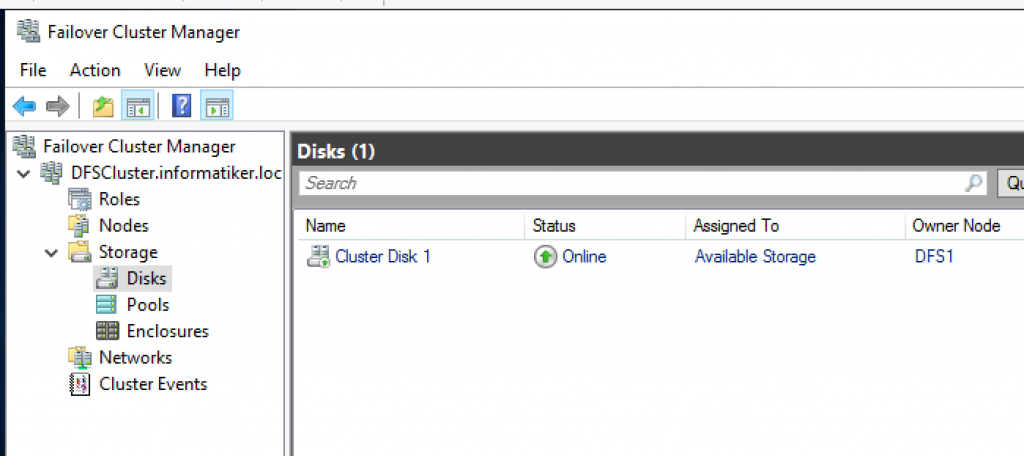The width and height of the screenshot is (1024, 456).
Task: Click the Online status text
Action: 584,257
